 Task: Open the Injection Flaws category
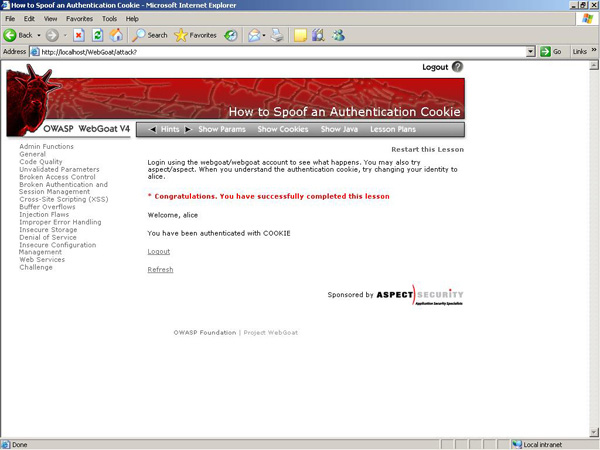(44, 215)
